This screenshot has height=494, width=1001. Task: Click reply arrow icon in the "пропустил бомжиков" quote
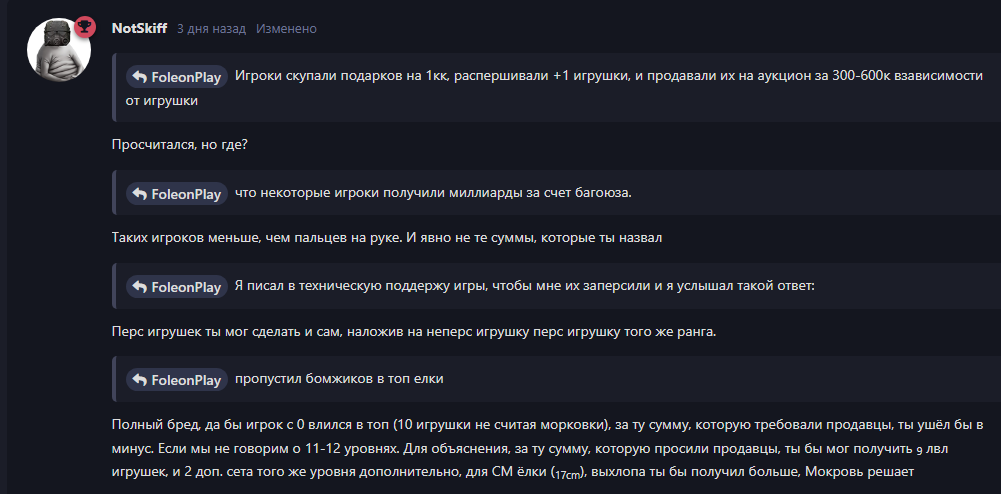coord(140,380)
